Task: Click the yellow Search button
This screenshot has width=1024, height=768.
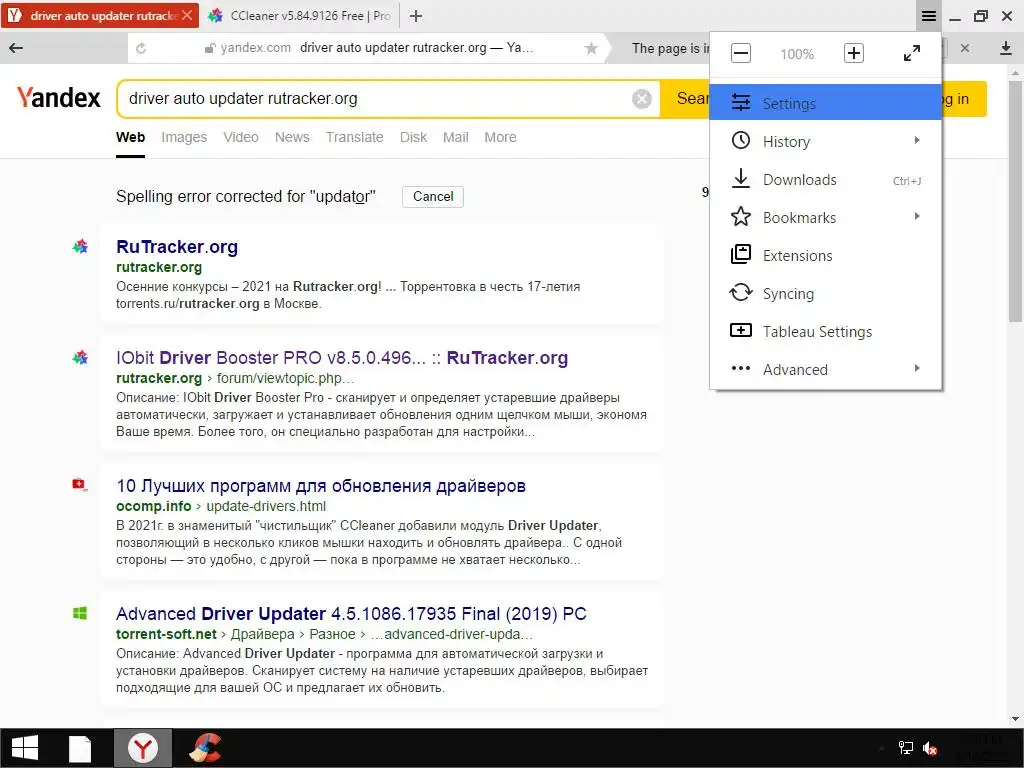Action: click(x=686, y=99)
